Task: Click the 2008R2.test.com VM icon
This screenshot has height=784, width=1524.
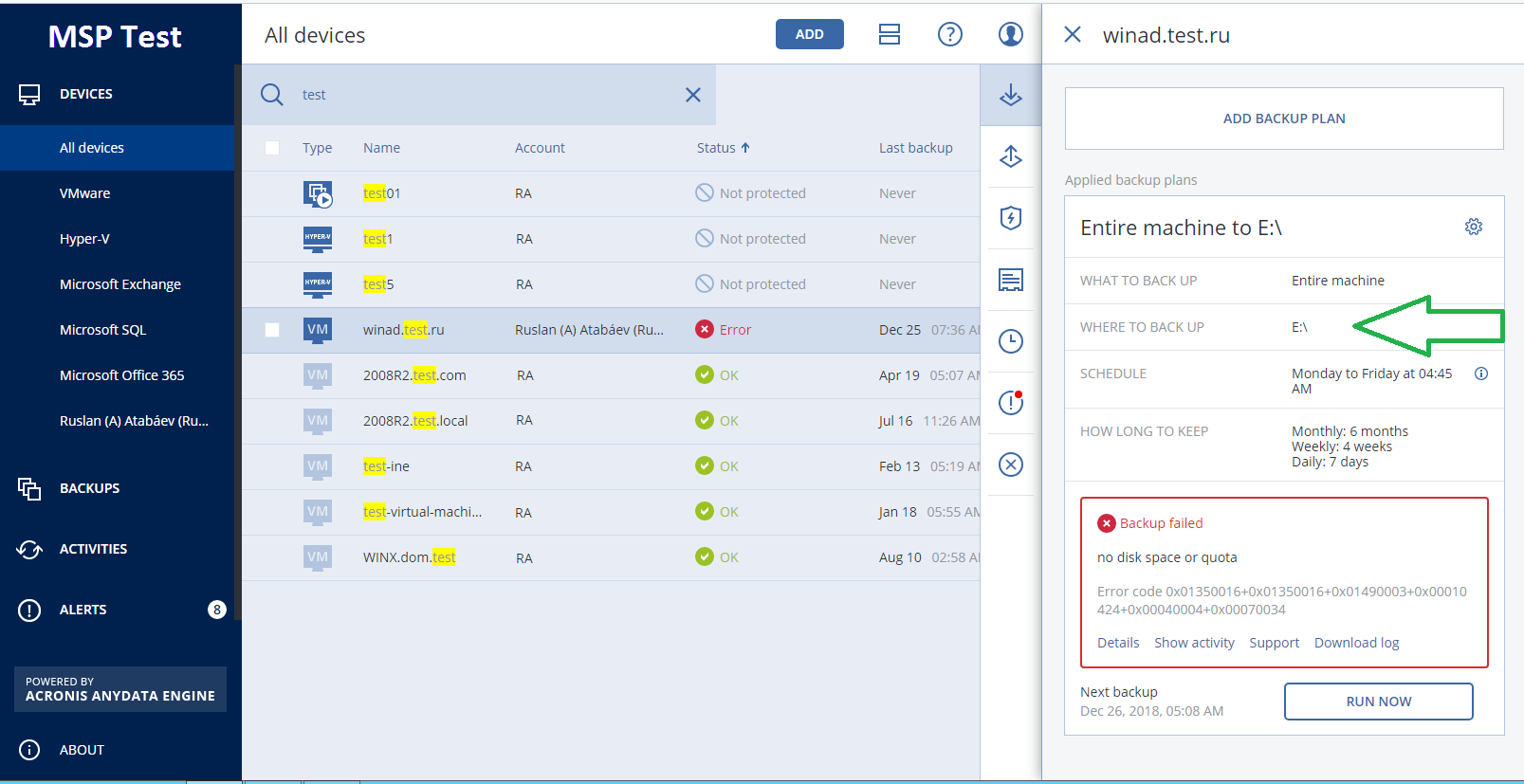Action: [318, 375]
